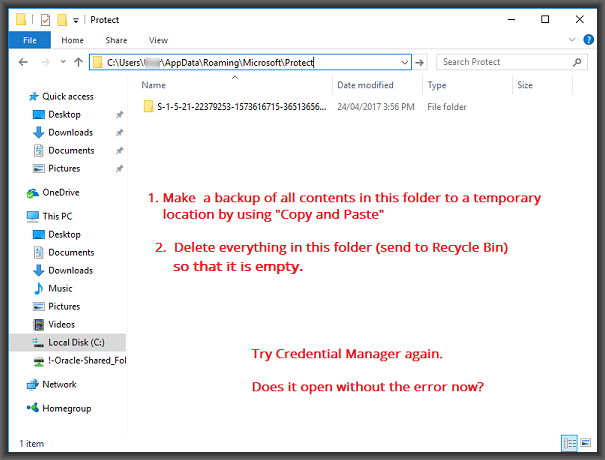
Task: Click the Up one level arrow
Action: [x=78, y=62]
